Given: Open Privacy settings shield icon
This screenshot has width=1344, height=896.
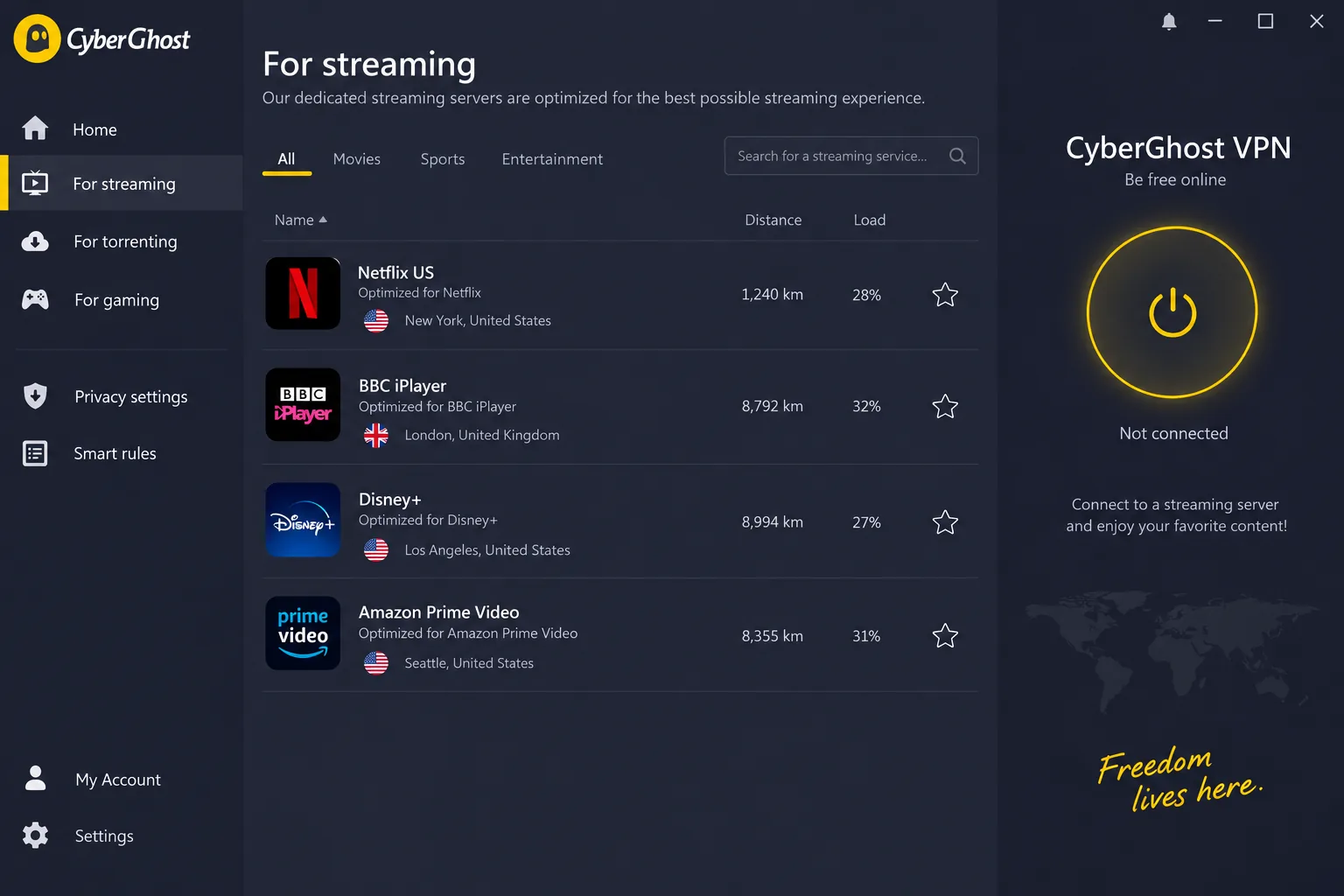Looking at the screenshot, I should pyautogui.click(x=35, y=395).
